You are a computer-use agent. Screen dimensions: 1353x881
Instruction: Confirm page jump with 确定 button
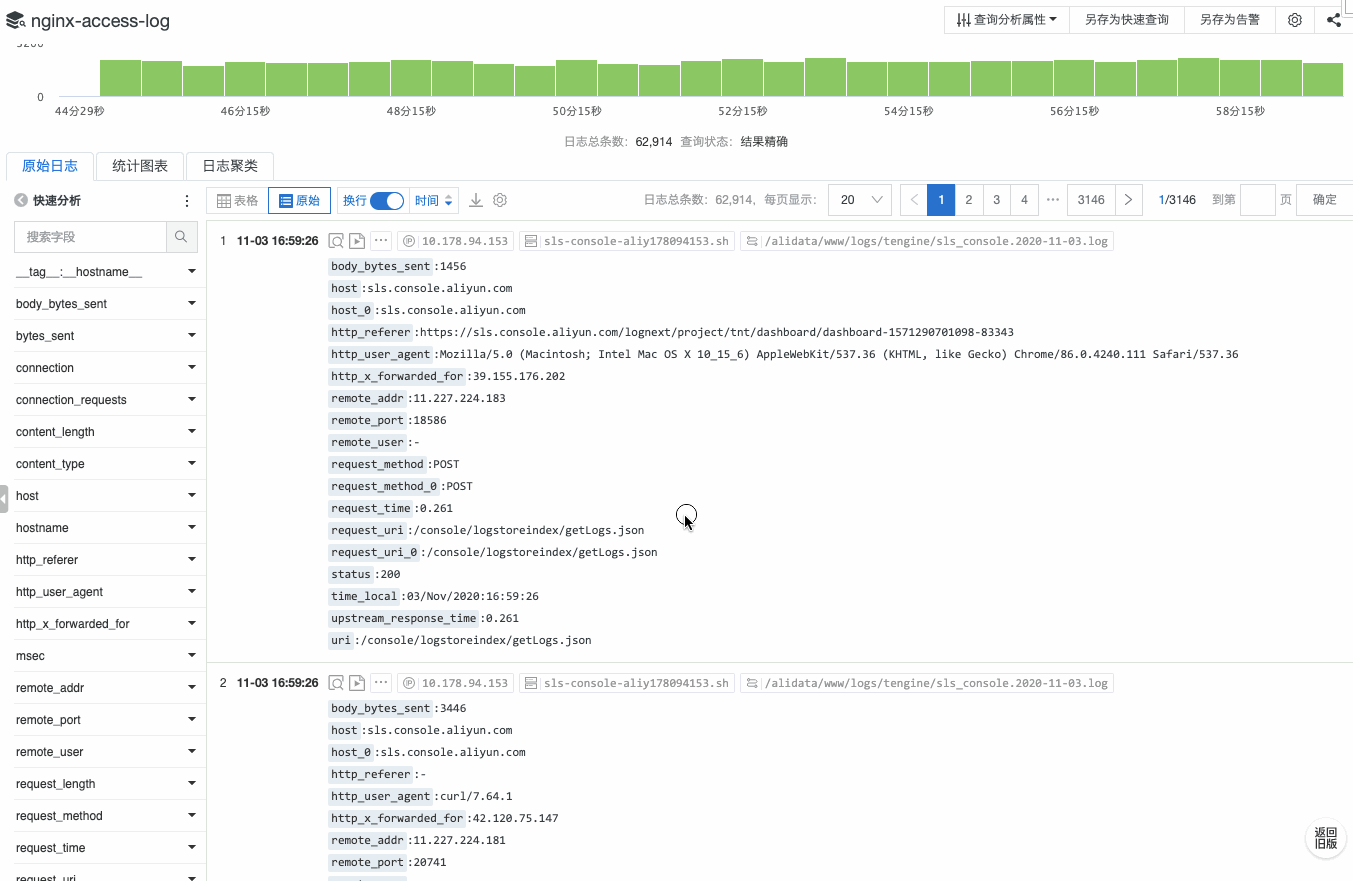pos(1325,200)
